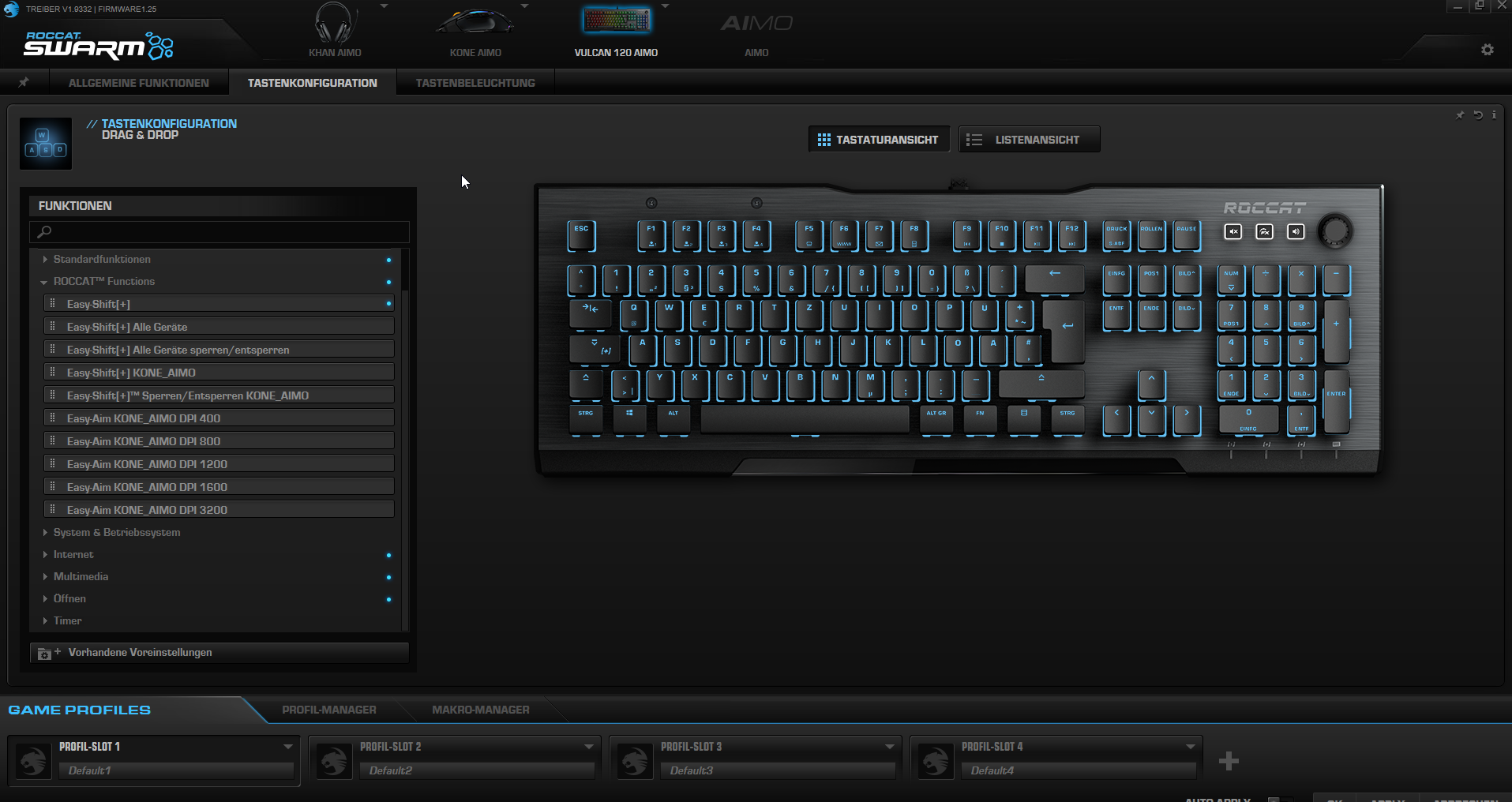Image resolution: width=1512 pixels, height=802 pixels.
Task: Expand the Timer category
Action: click(x=45, y=621)
